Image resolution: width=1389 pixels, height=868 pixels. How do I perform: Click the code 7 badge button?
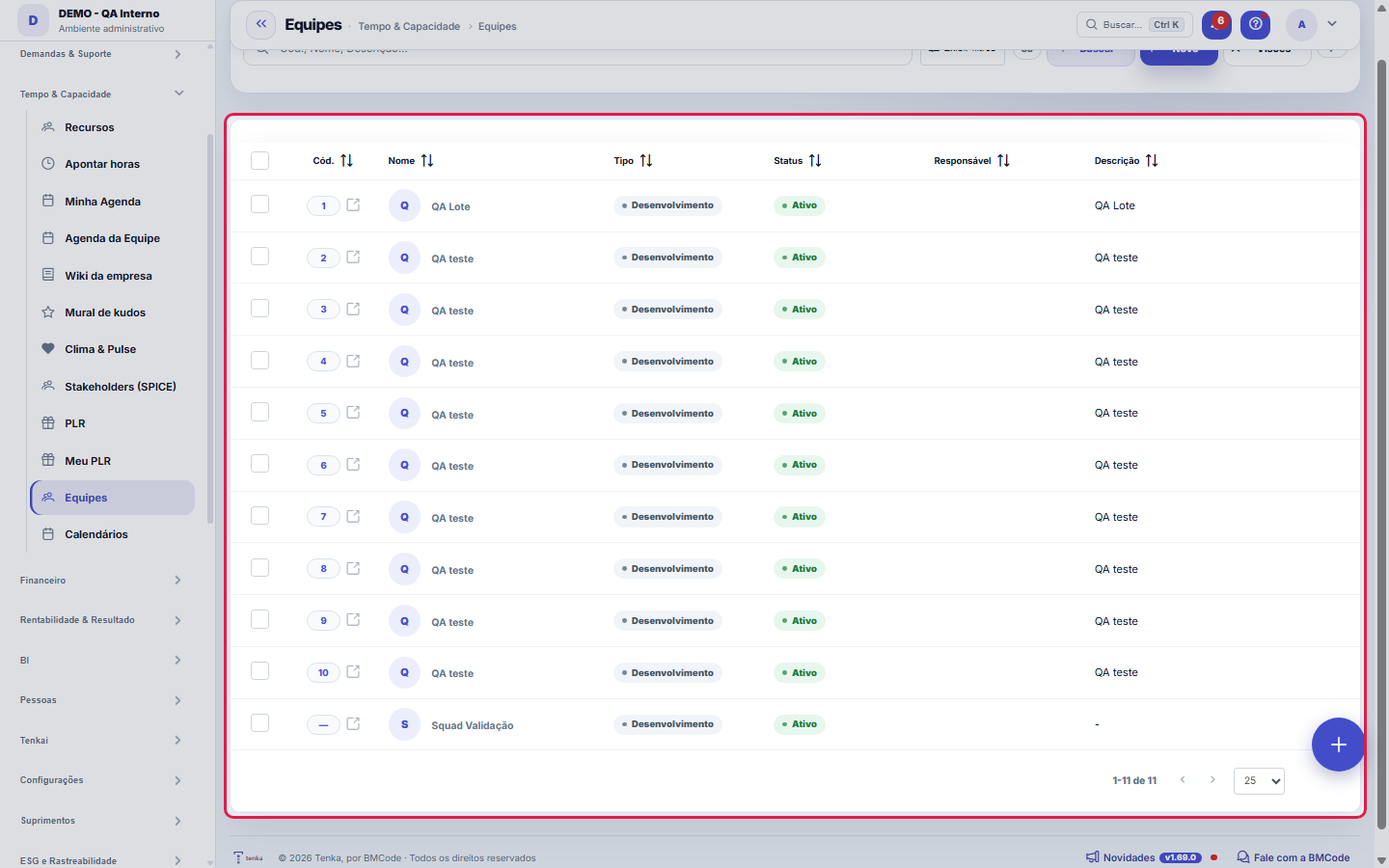pos(323,517)
